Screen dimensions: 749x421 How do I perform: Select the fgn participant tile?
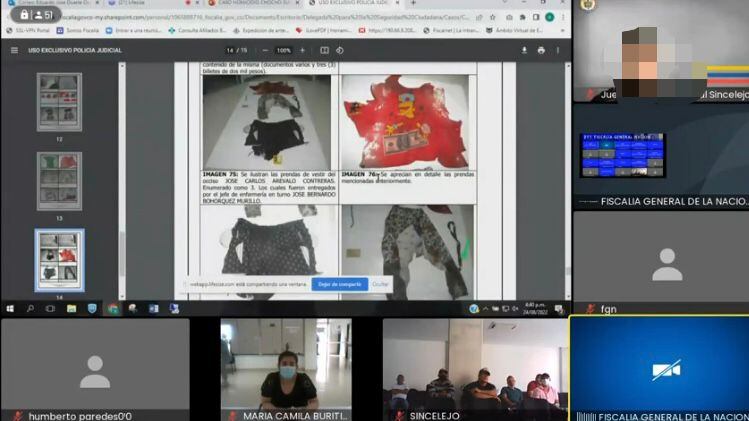[661, 262]
